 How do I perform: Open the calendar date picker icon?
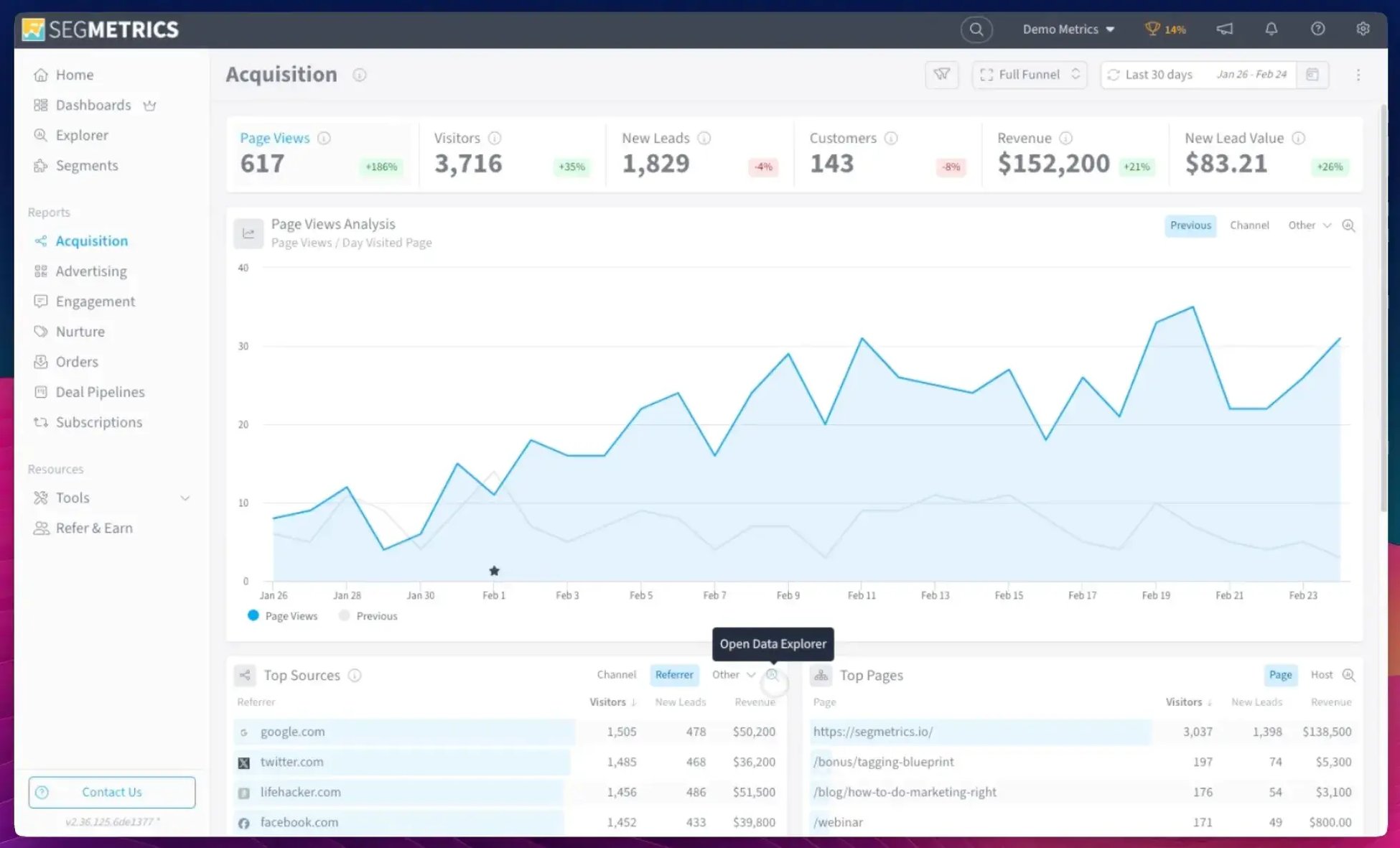[x=1312, y=75]
